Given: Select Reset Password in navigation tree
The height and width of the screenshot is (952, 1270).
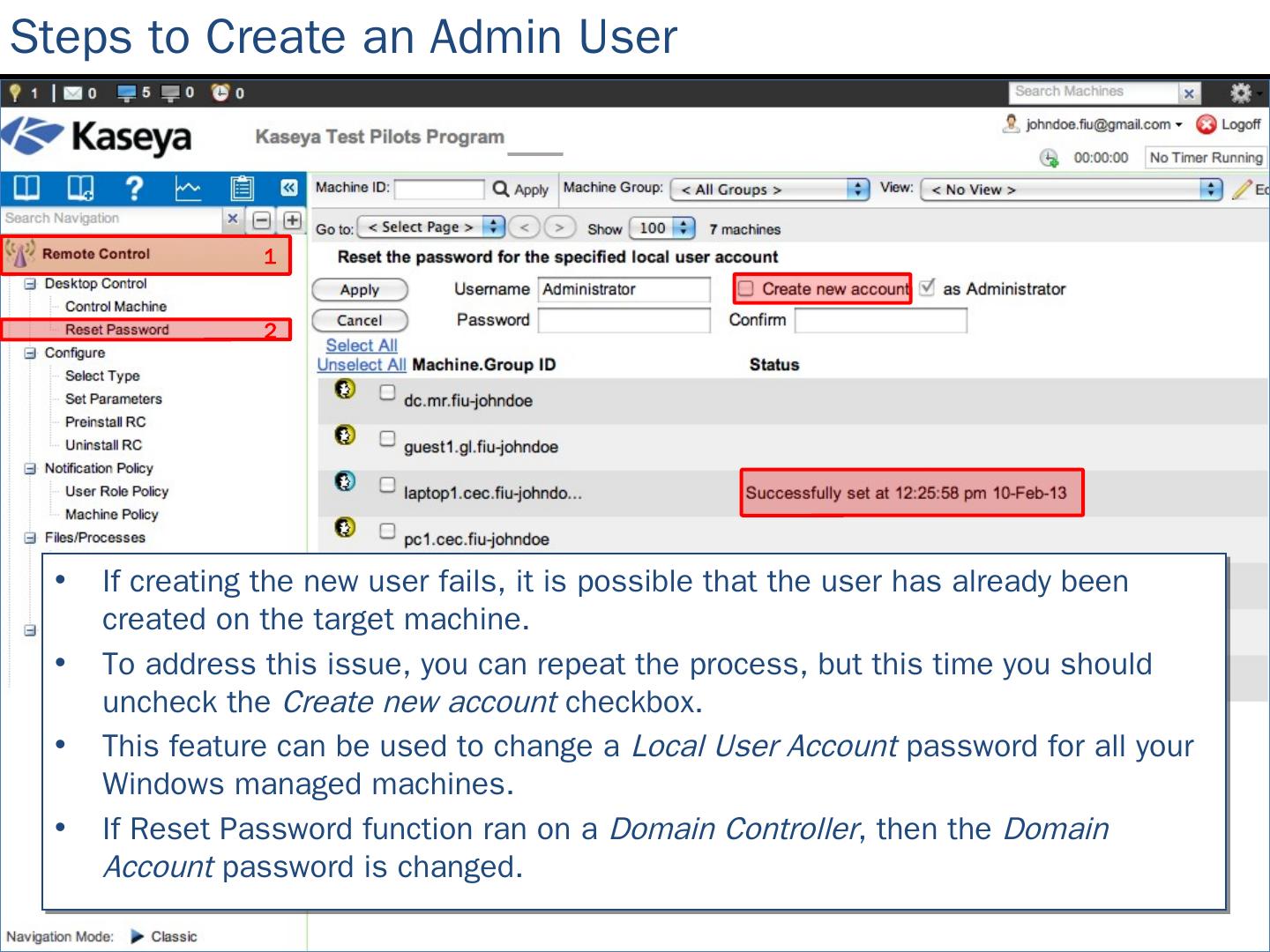Looking at the screenshot, I should click(x=116, y=330).
